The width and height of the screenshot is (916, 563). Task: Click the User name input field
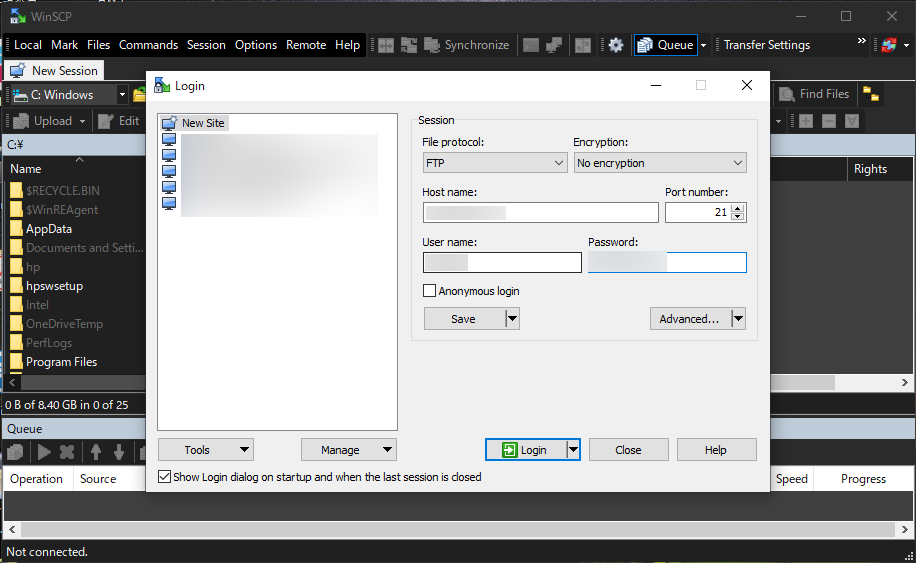pos(502,262)
